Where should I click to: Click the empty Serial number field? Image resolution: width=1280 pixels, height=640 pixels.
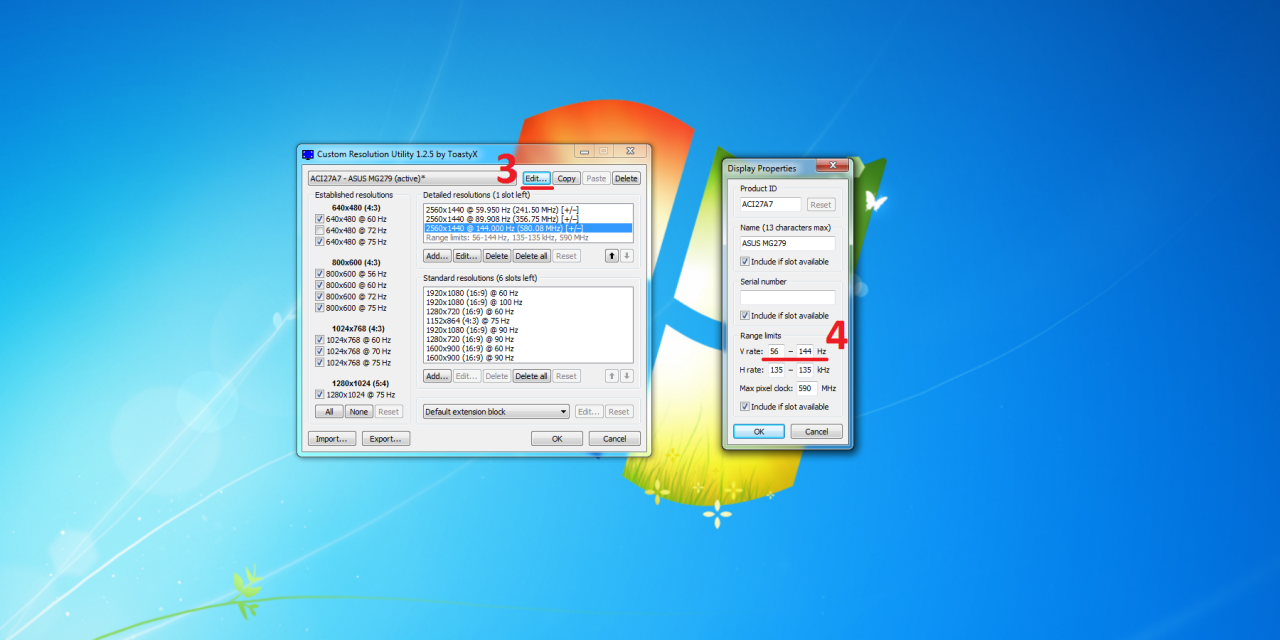tap(787, 298)
